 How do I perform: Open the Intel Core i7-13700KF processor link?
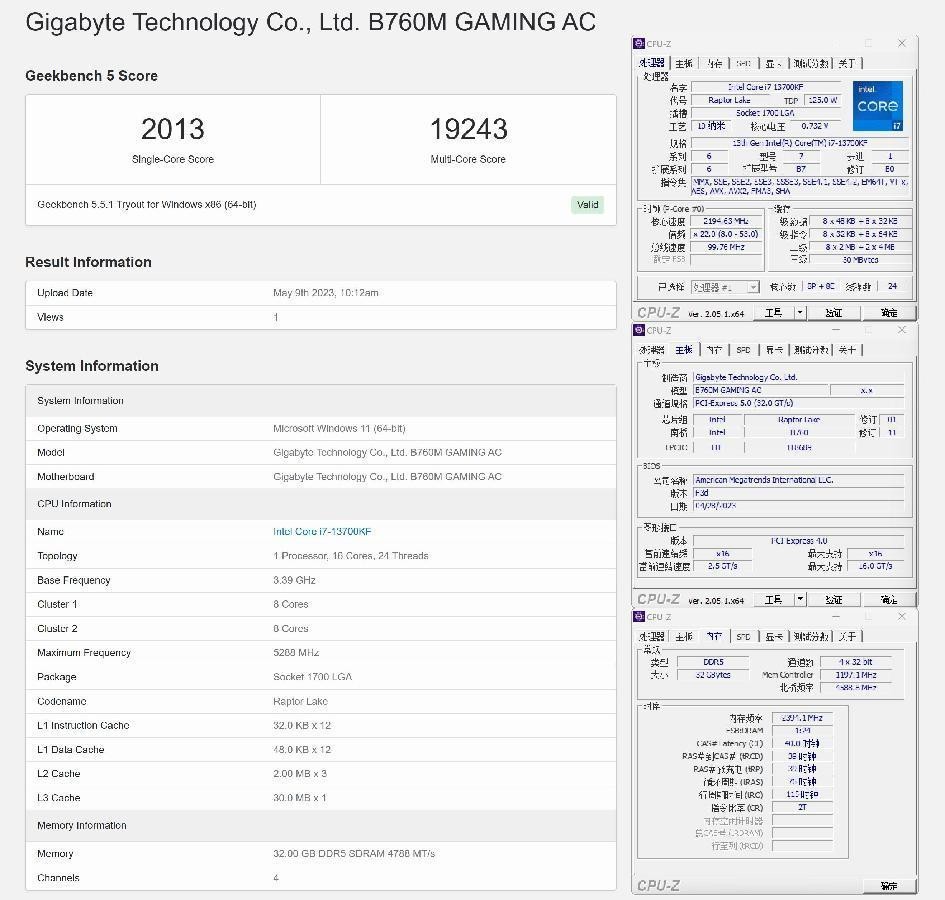(x=321, y=531)
